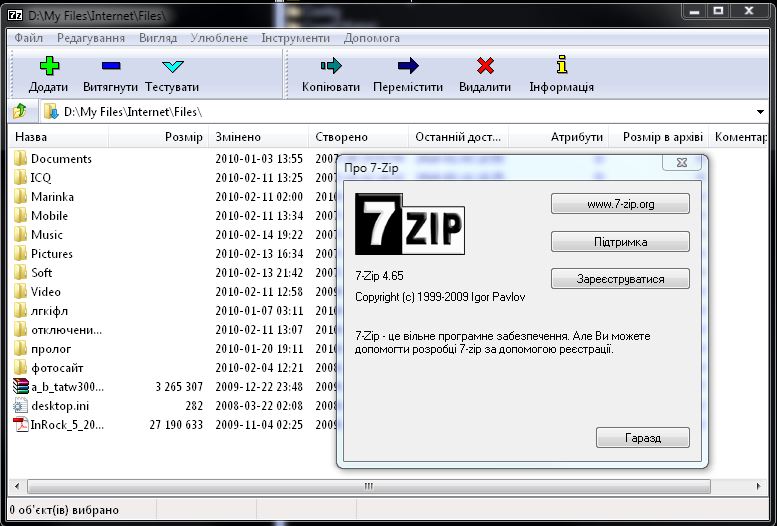The height and width of the screenshot is (526, 777).
Task: Click the blue minus Витягнути icon
Action: click(111, 65)
